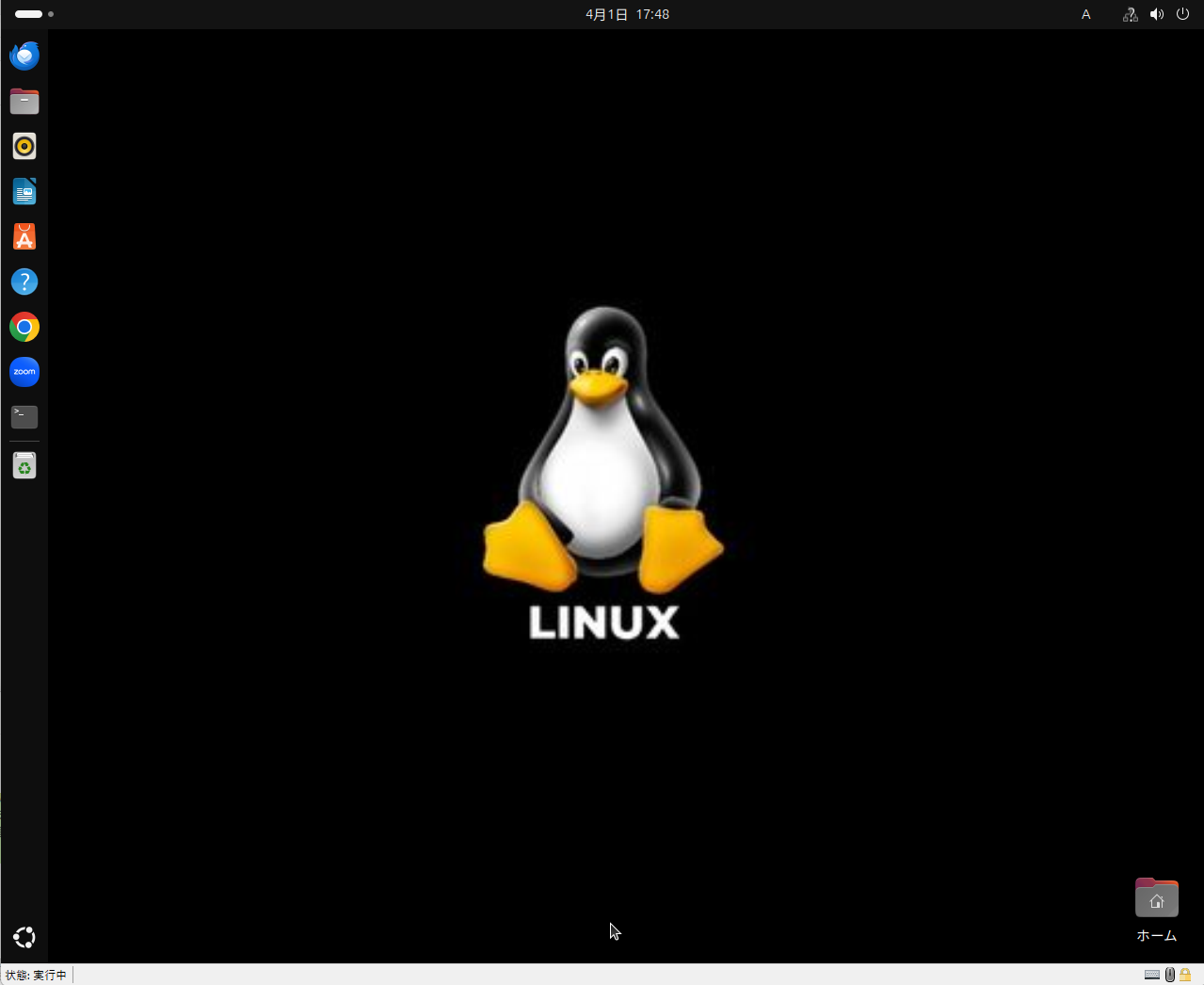The image size is (1204, 985).
Task: Click the keyboard capture icon in status bar
Action: point(1152,975)
